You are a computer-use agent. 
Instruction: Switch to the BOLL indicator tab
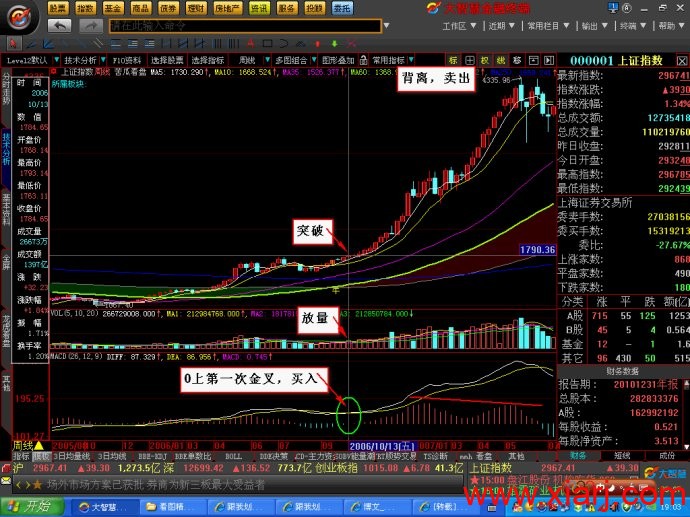pos(233,456)
